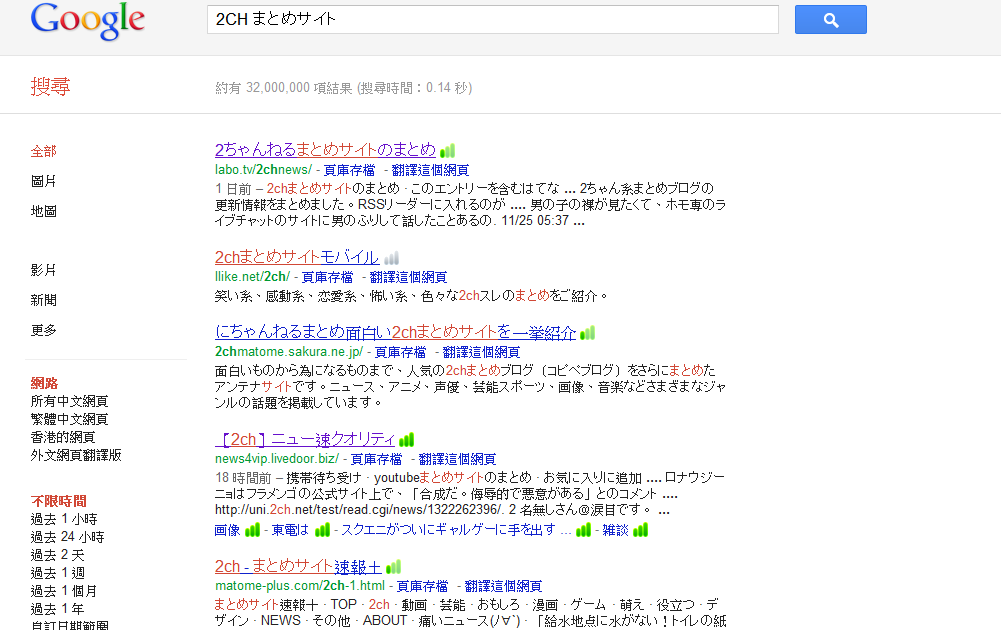1001x630 pixels.
Task: Click rating bars after 雑談 sitelink
Action: (x=640, y=530)
